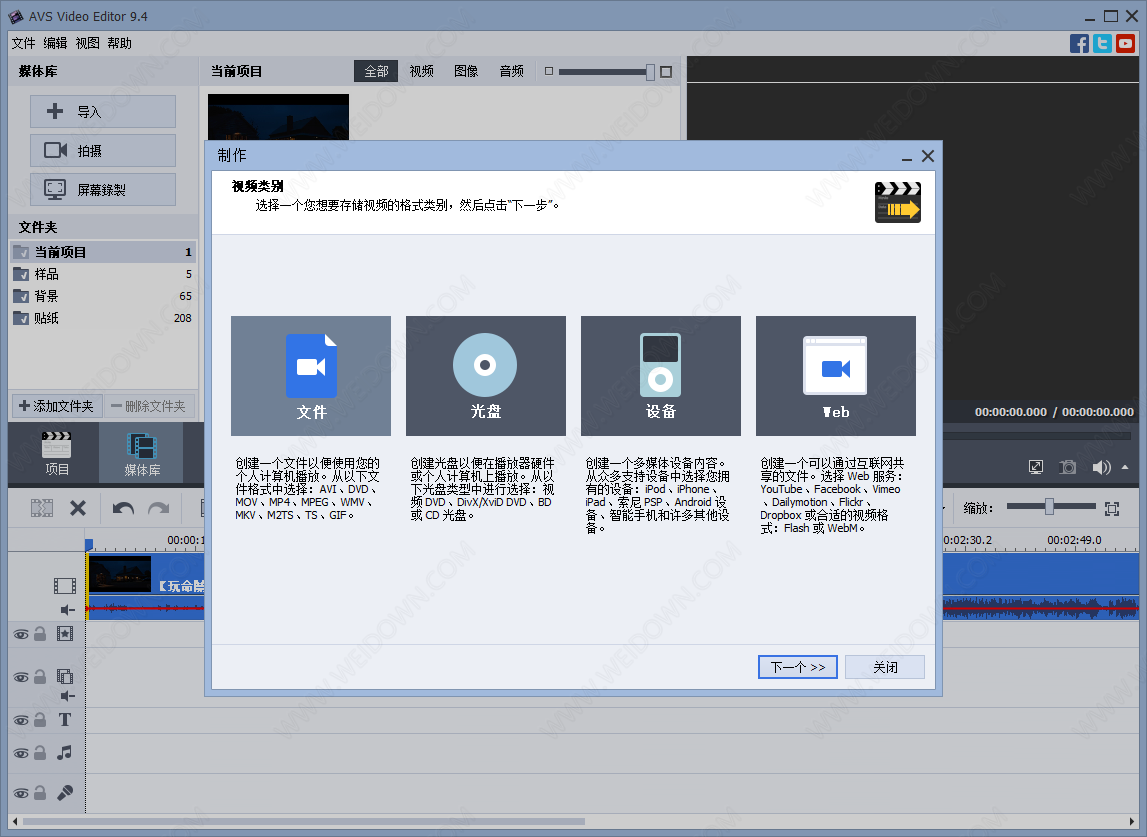Click the split clip scissors tool
The width and height of the screenshot is (1147, 837).
click(42, 508)
